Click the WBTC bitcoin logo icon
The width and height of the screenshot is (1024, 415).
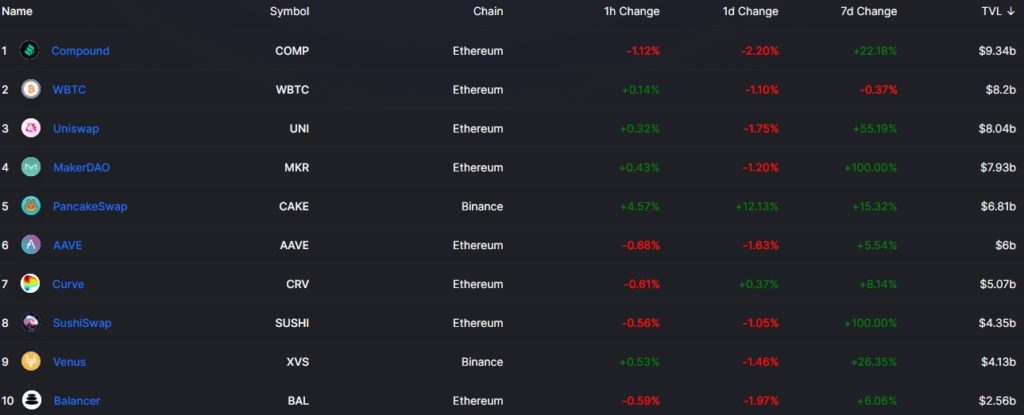(30, 89)
